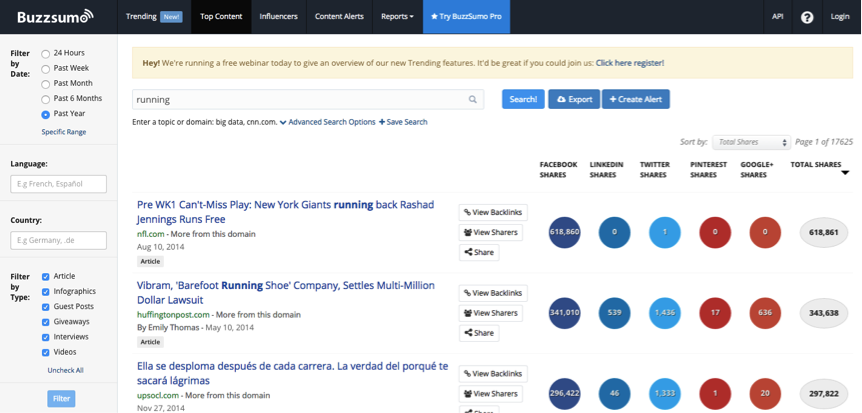Open the Content Alerts tab

[339, 16]
